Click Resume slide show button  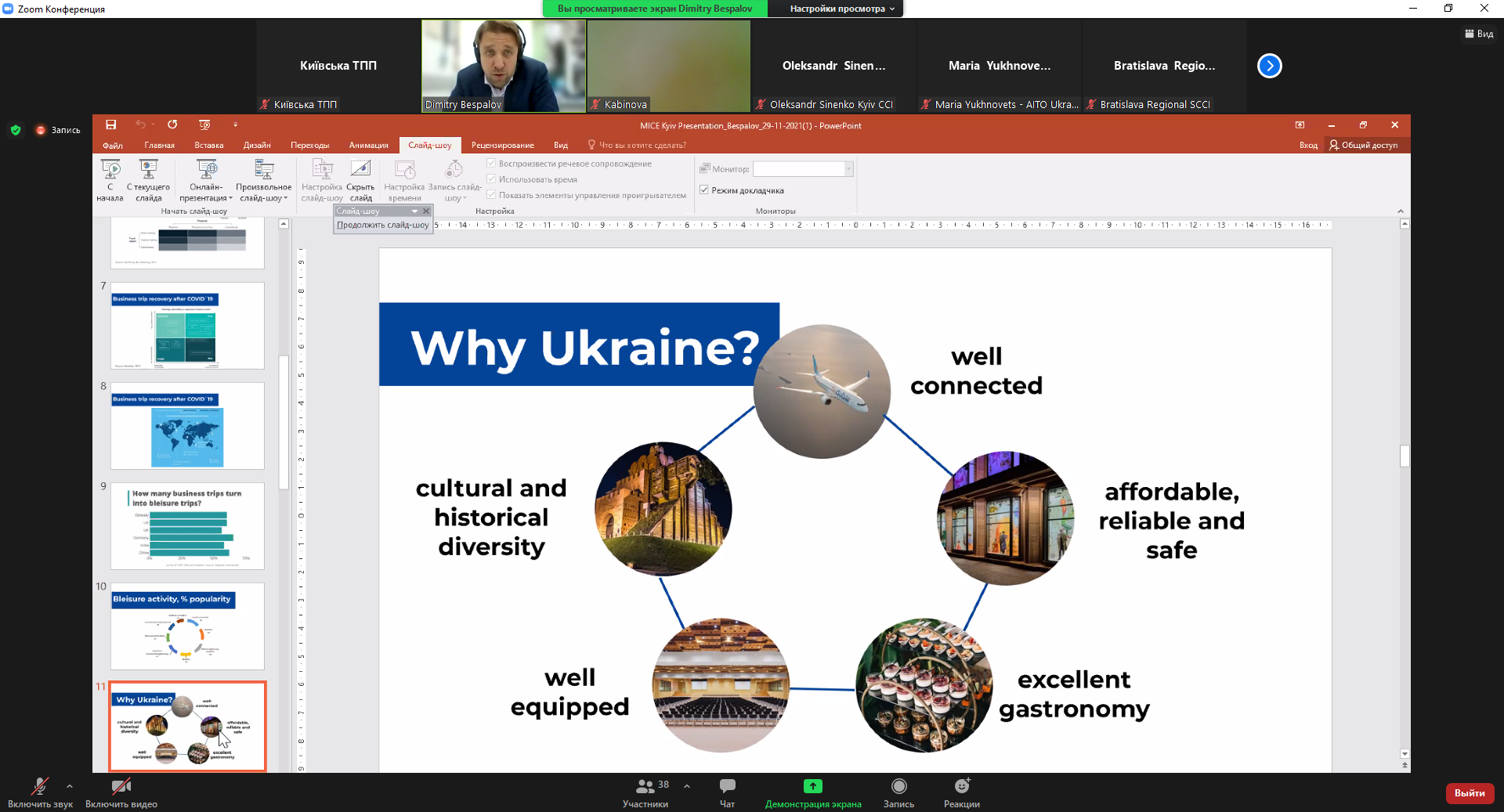tap(382, 225)
